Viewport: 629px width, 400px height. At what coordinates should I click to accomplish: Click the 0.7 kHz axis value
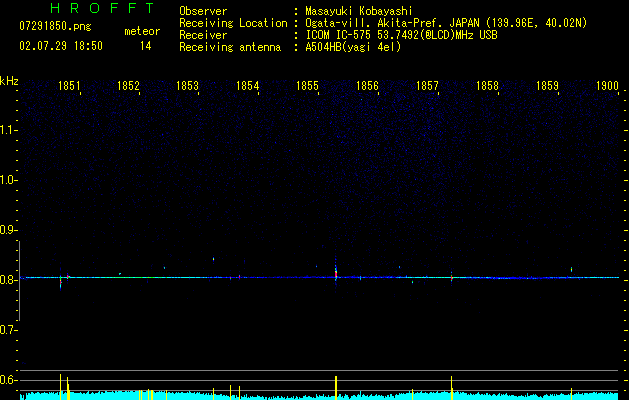(8, 330)
